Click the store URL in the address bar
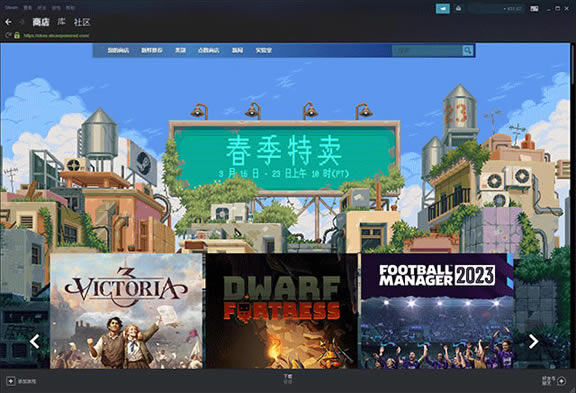Viewport: 576px width, 393px height. coord(57,36)
